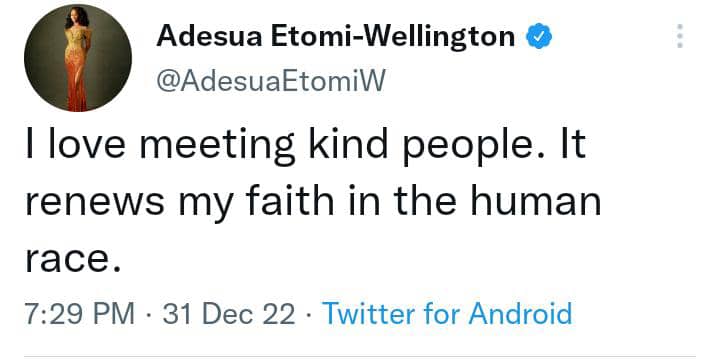Click the word "faith" in the tweet

290,200
